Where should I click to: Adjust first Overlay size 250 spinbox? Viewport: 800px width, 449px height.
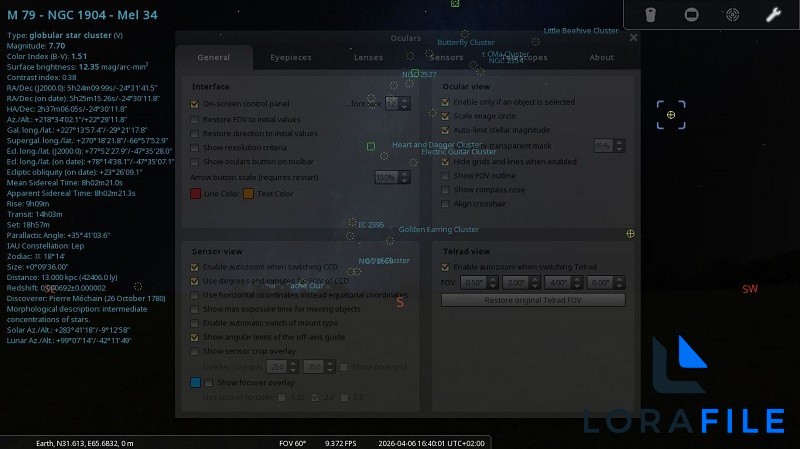click(282, 366)
